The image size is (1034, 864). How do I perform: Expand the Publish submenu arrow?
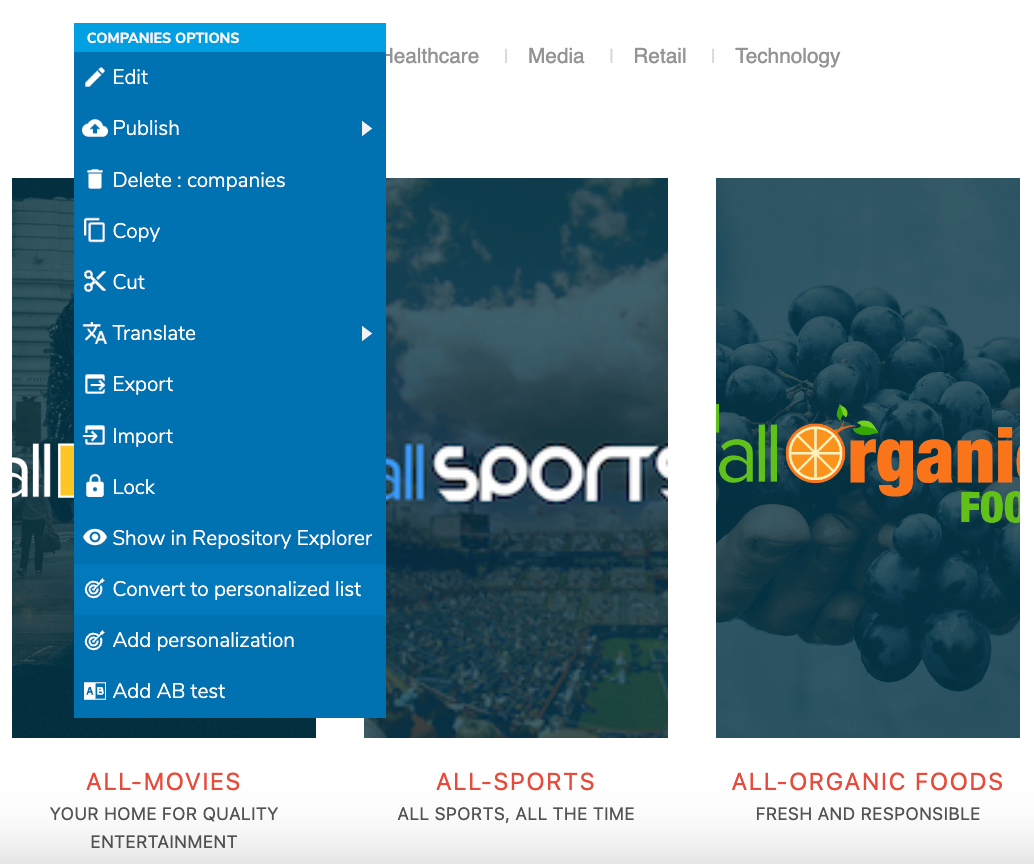(367, 128)
